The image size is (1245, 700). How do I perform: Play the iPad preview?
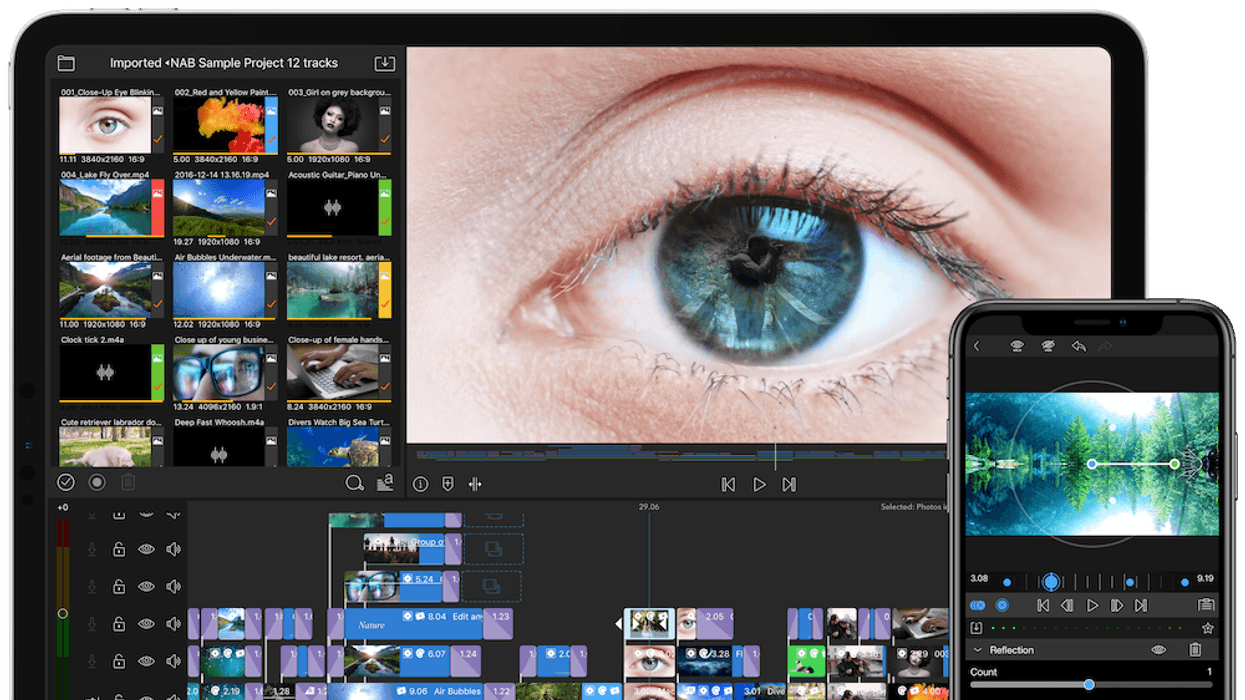coord(759,484)
